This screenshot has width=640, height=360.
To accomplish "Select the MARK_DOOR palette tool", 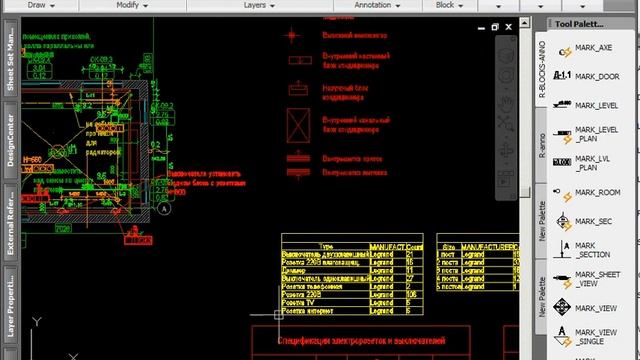I will coord(586,76).
